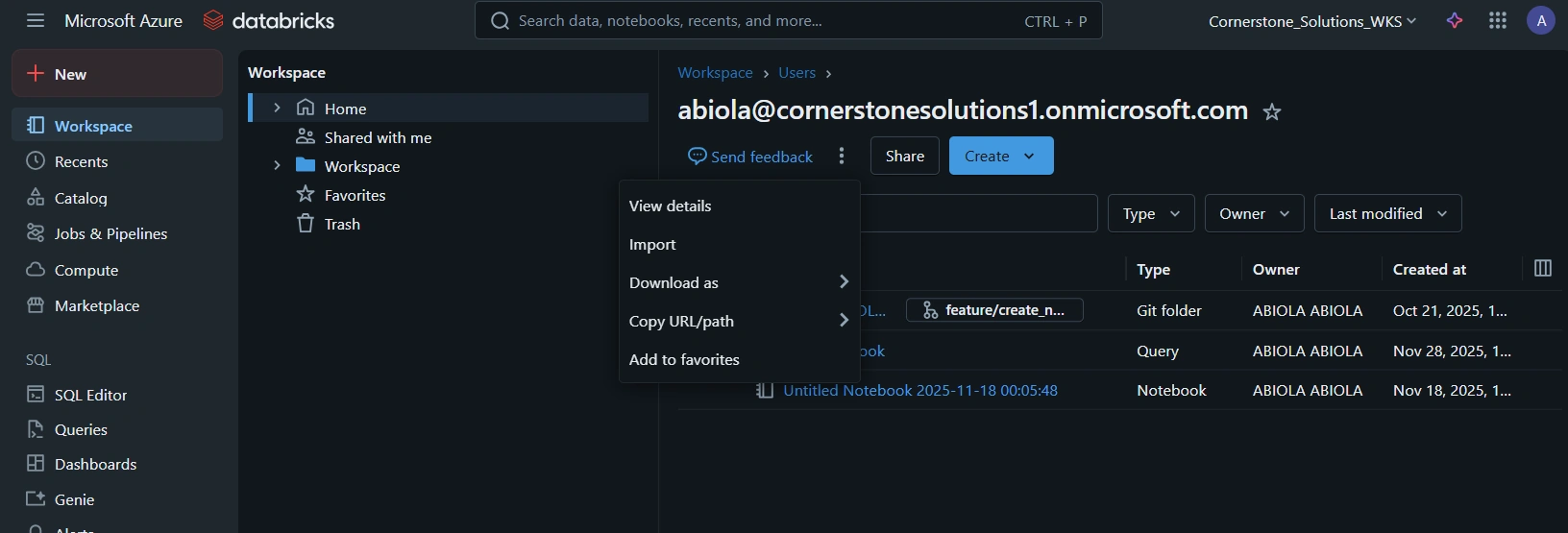This screenshot has height=533, width=1568.
Task: Click the notebook icon beside Untitled Notebook
Action: [x=765, y=390]
